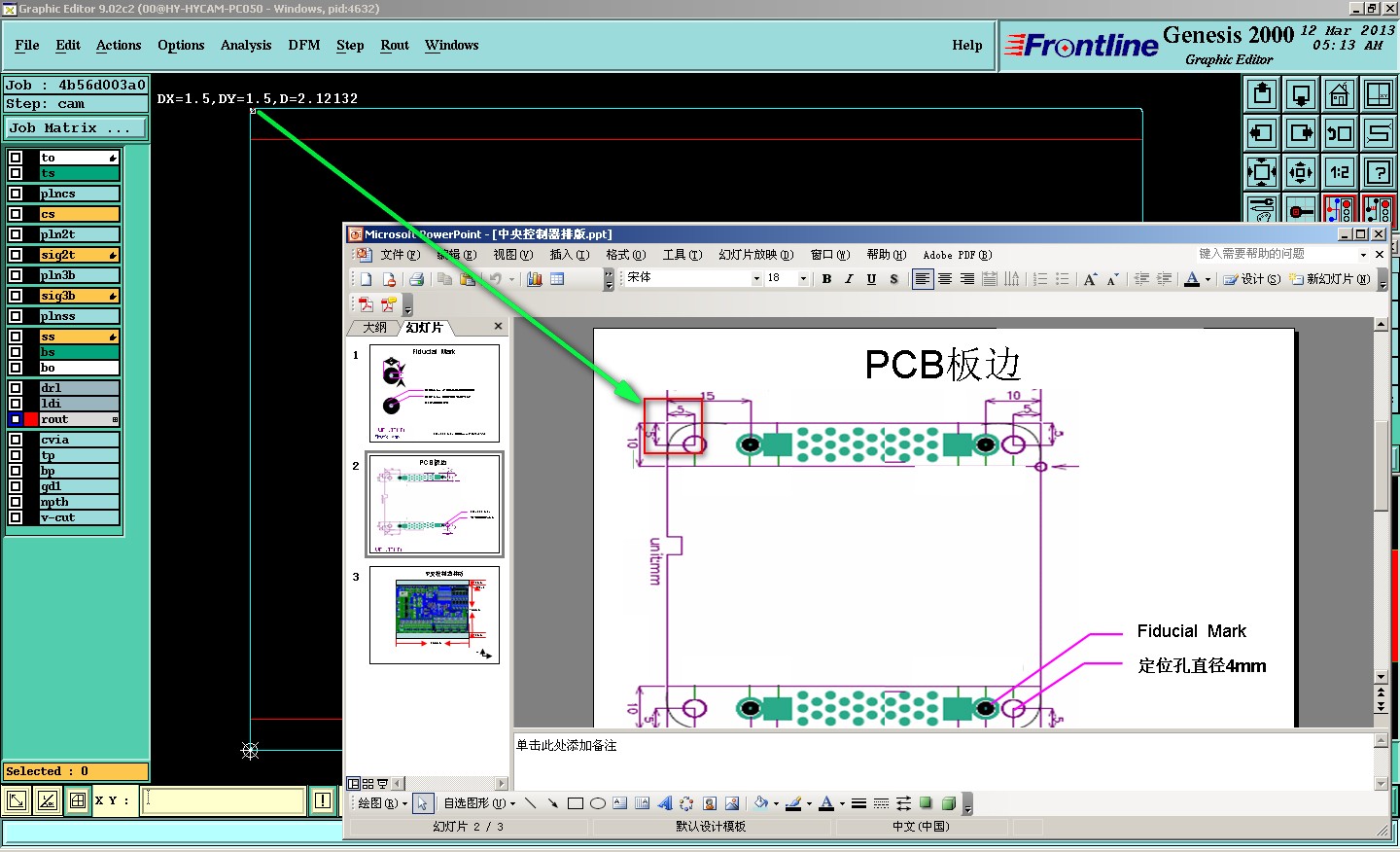
Task: Click the zoom-in icon with up arrow
Action: 1262,94
